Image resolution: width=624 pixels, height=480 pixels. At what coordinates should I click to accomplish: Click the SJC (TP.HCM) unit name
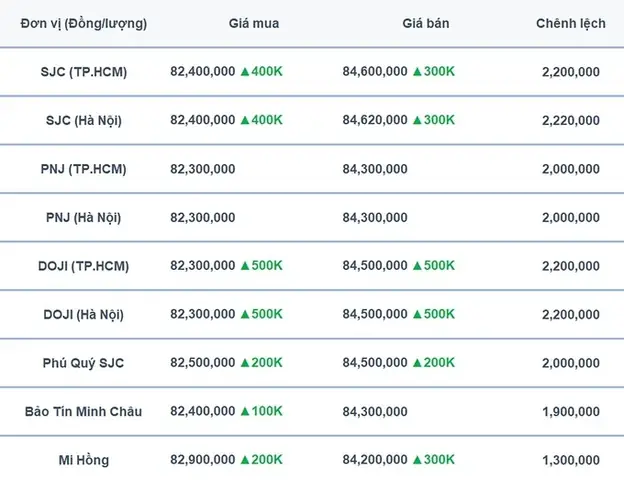click(x=84, y=72)
